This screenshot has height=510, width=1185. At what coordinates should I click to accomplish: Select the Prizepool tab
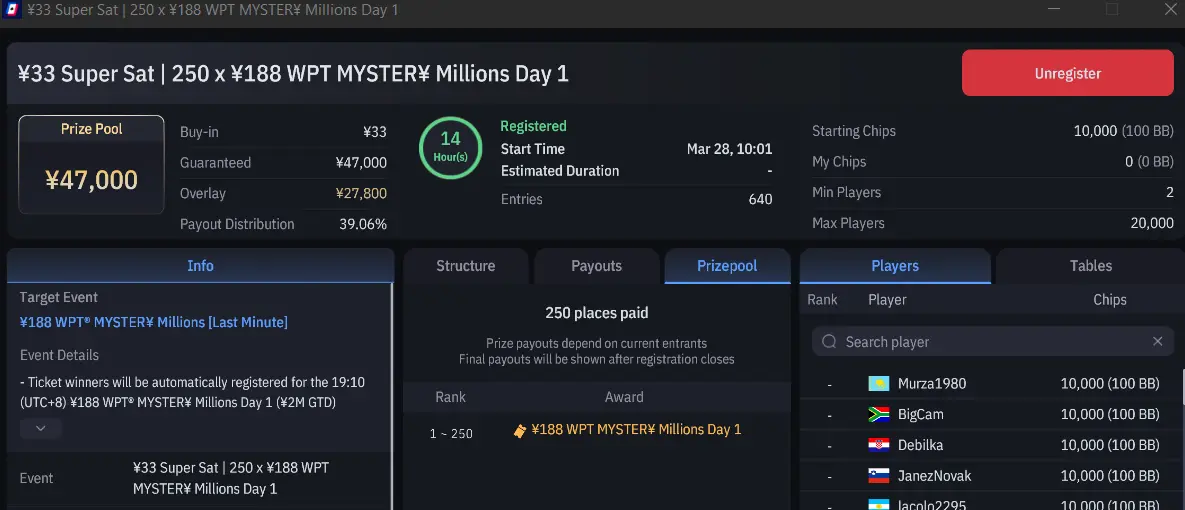727,266
